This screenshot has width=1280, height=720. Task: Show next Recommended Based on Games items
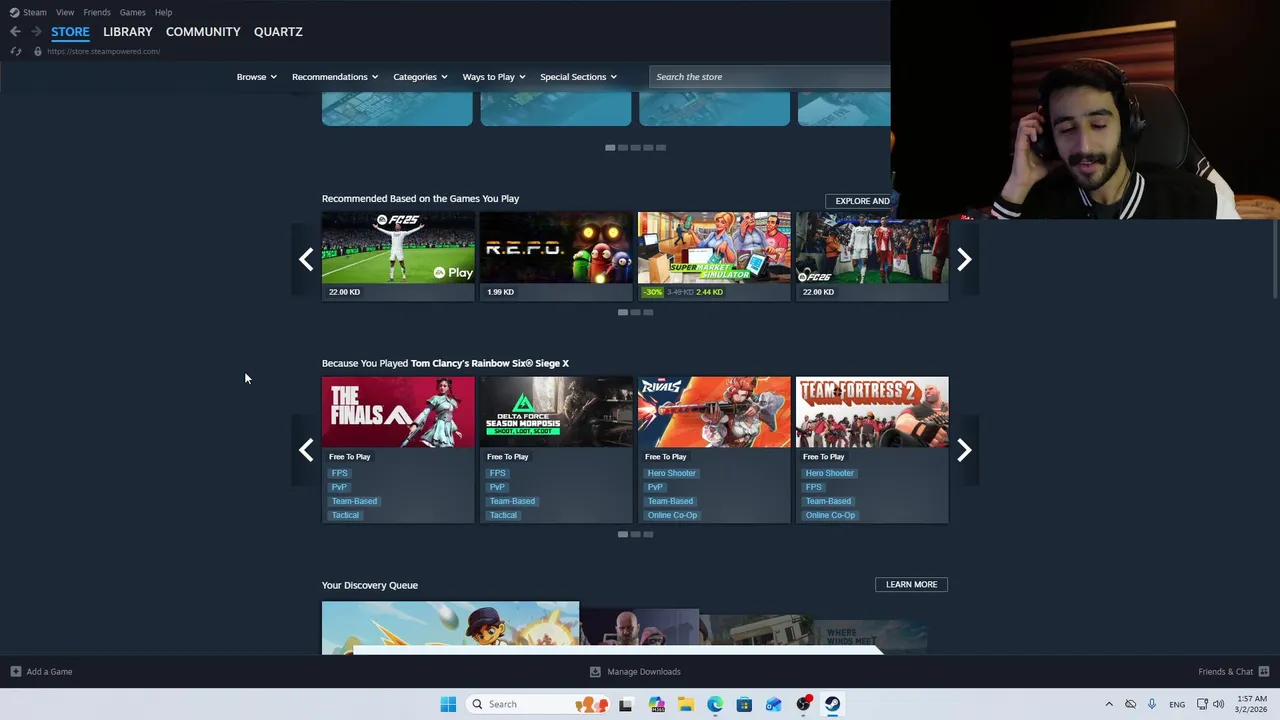pyautogui.click(x=964, y=260)
